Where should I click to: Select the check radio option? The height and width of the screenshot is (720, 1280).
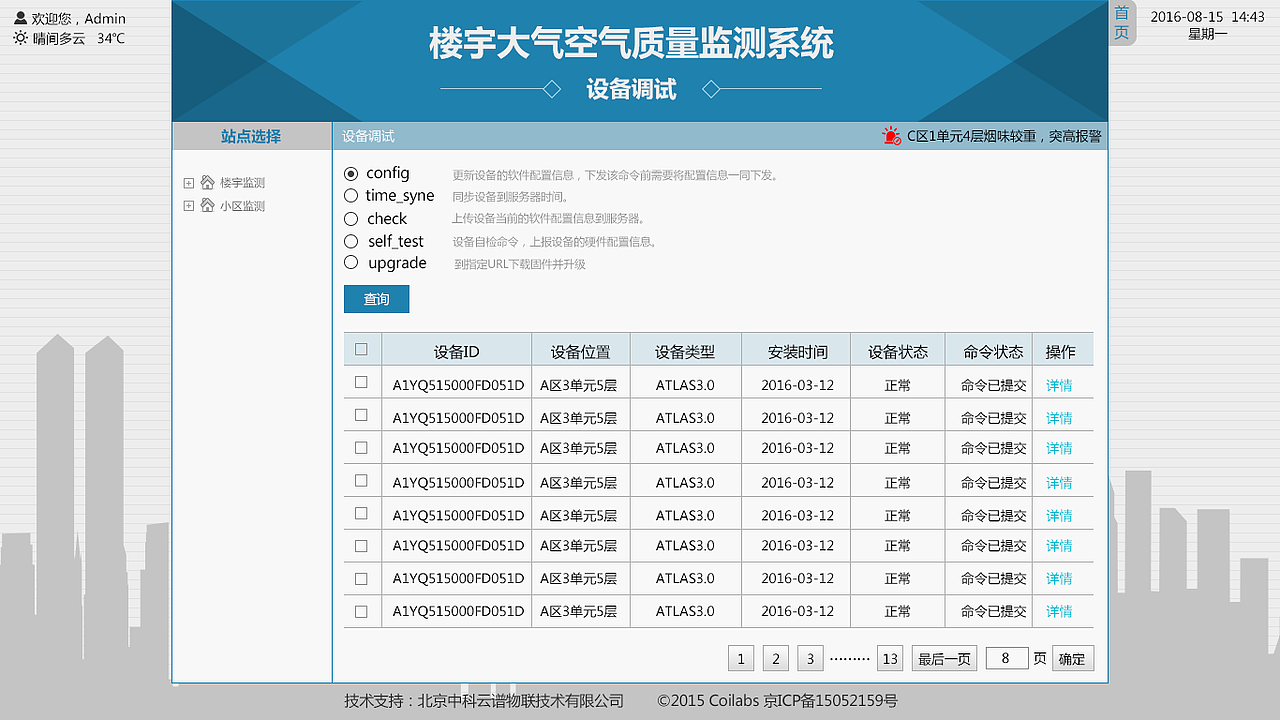[x=351, y=218]
